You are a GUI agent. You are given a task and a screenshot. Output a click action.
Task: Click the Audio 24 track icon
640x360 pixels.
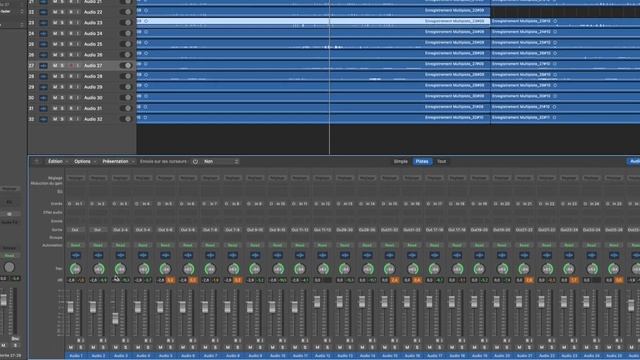[43, 33]
